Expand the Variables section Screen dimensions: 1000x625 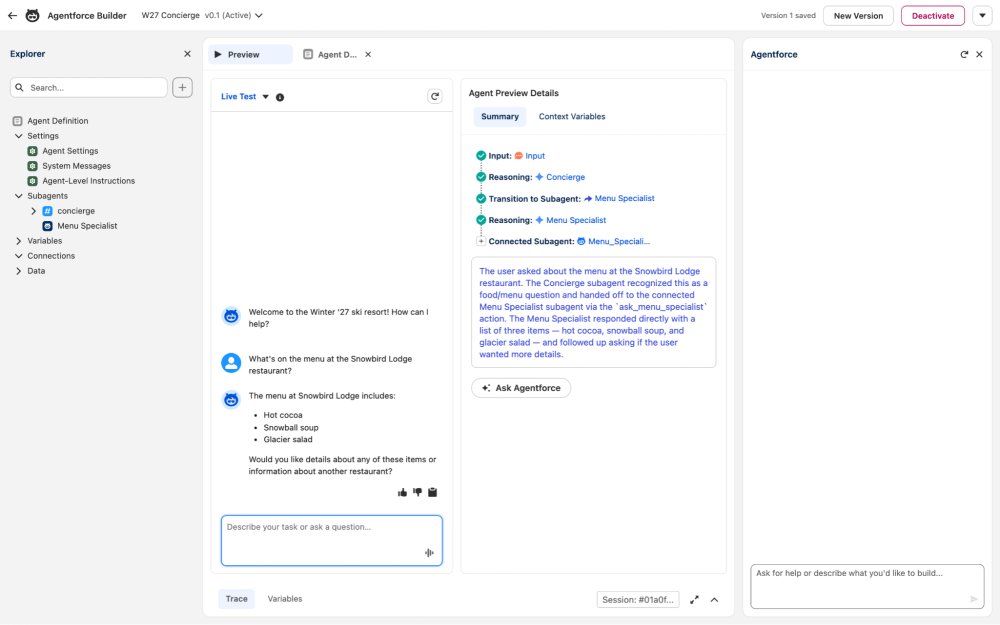pyautogui.click(x=18, y=241)
